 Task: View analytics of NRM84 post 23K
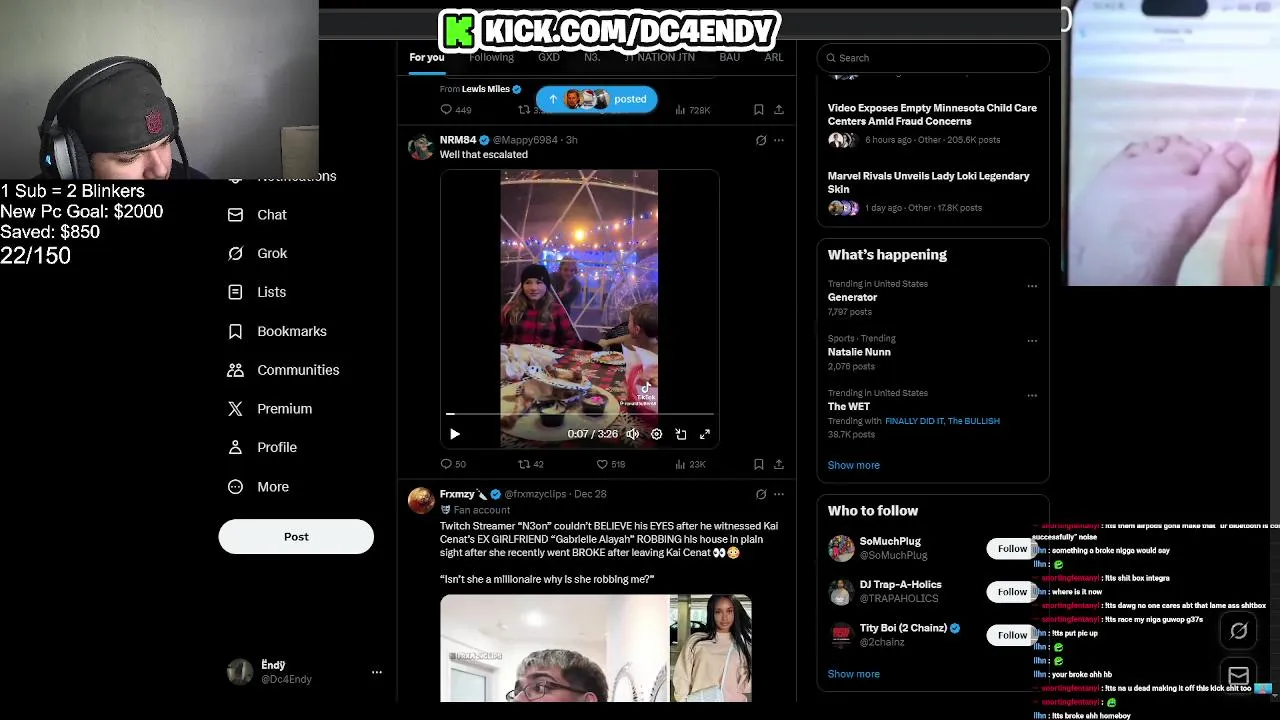tap(690, 464)
